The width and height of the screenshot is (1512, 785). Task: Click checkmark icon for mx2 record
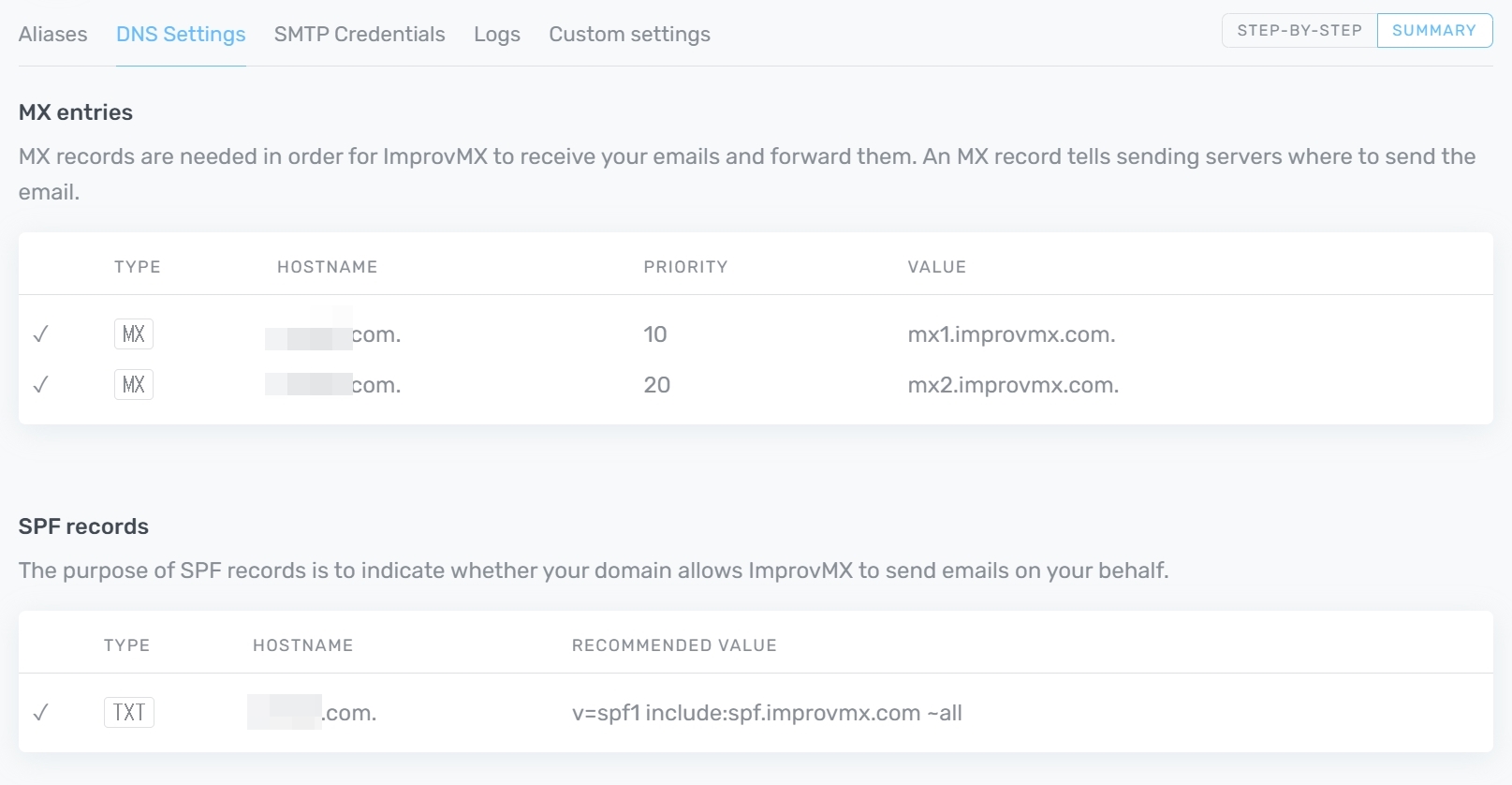[x=40, y=385]
